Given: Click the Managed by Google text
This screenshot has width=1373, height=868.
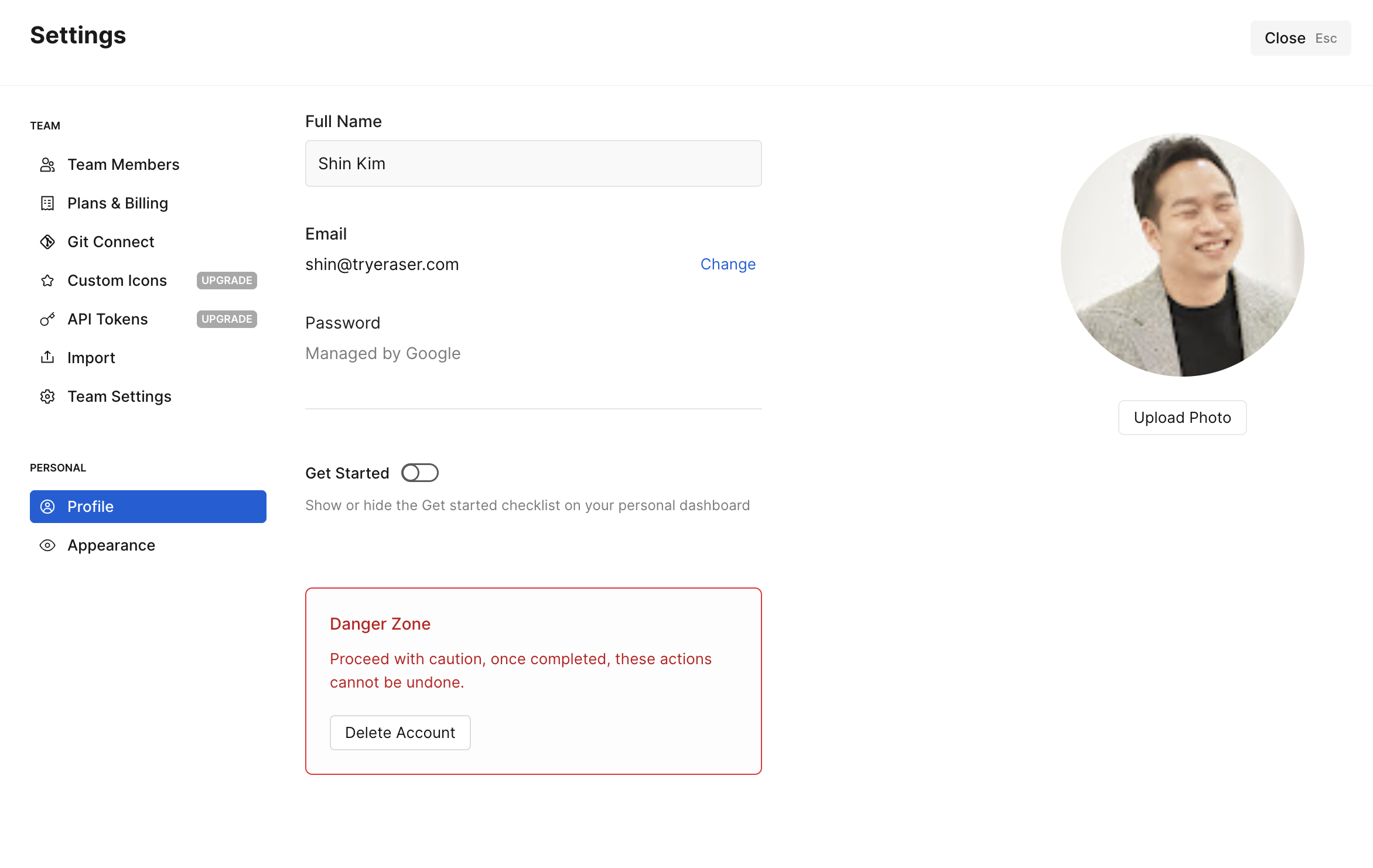Looking at the screenshot, I should tap(383, 353).
